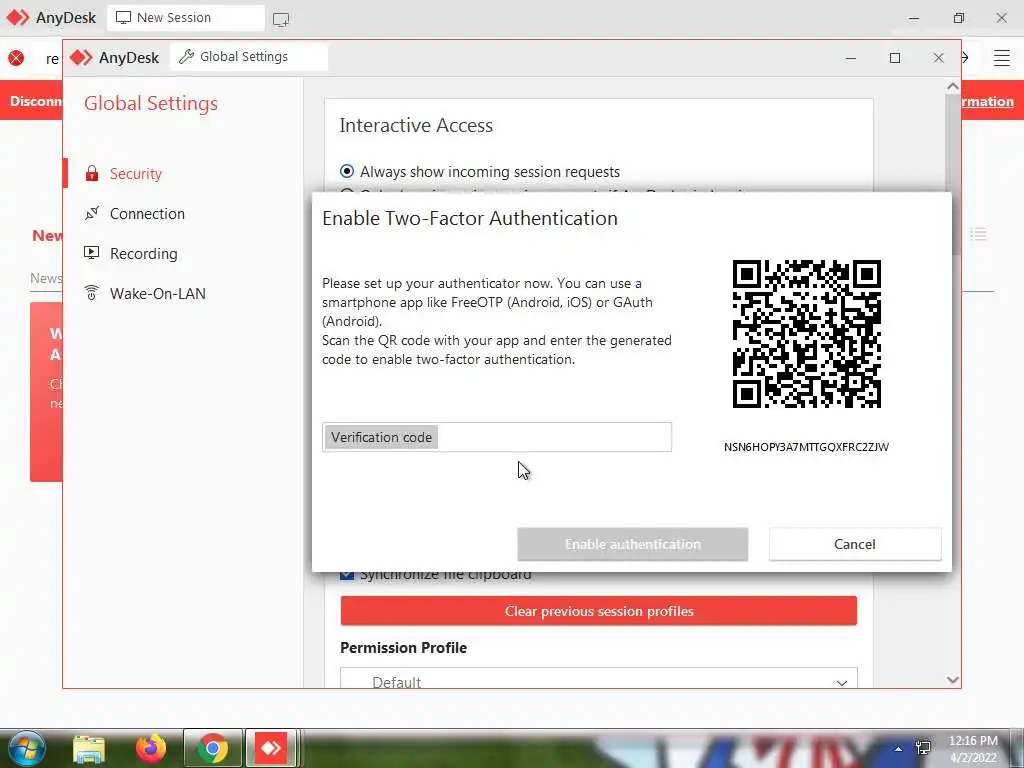Open File Explorer from the taskbar
The width and height of the screenshot is (1024, 768).
[89, 749]
